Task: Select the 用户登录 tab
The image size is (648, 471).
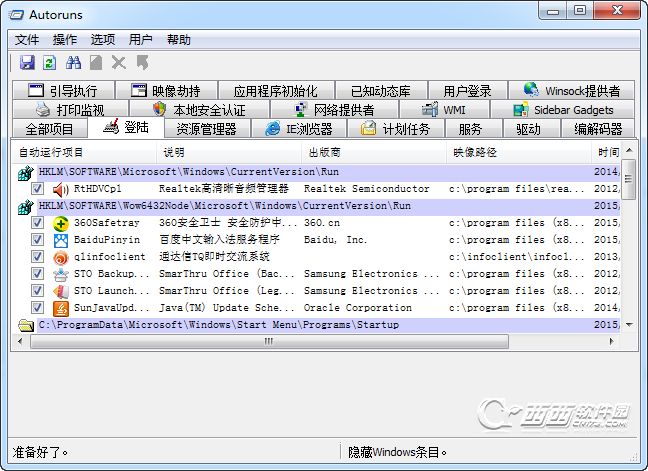Action: pos(468,90)
